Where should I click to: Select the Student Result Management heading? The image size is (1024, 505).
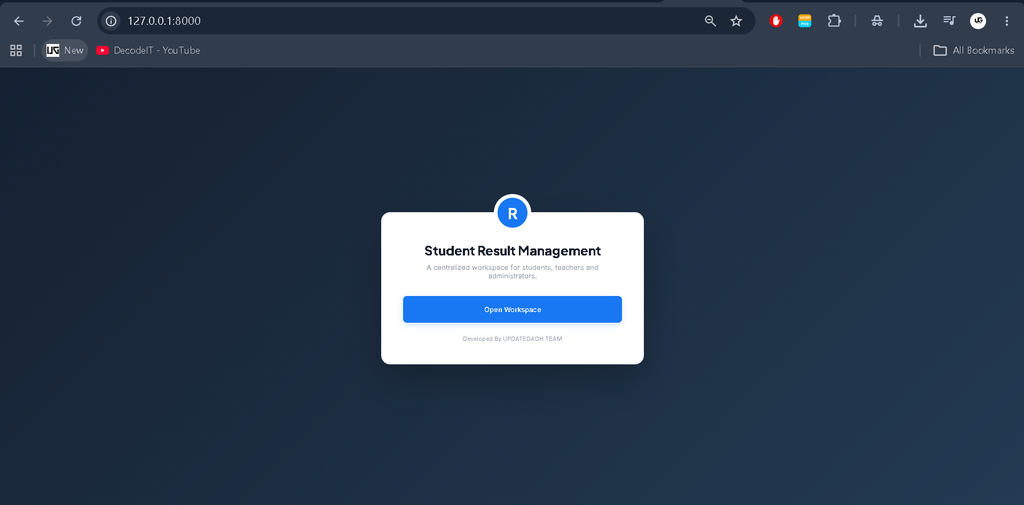[513, 251]
